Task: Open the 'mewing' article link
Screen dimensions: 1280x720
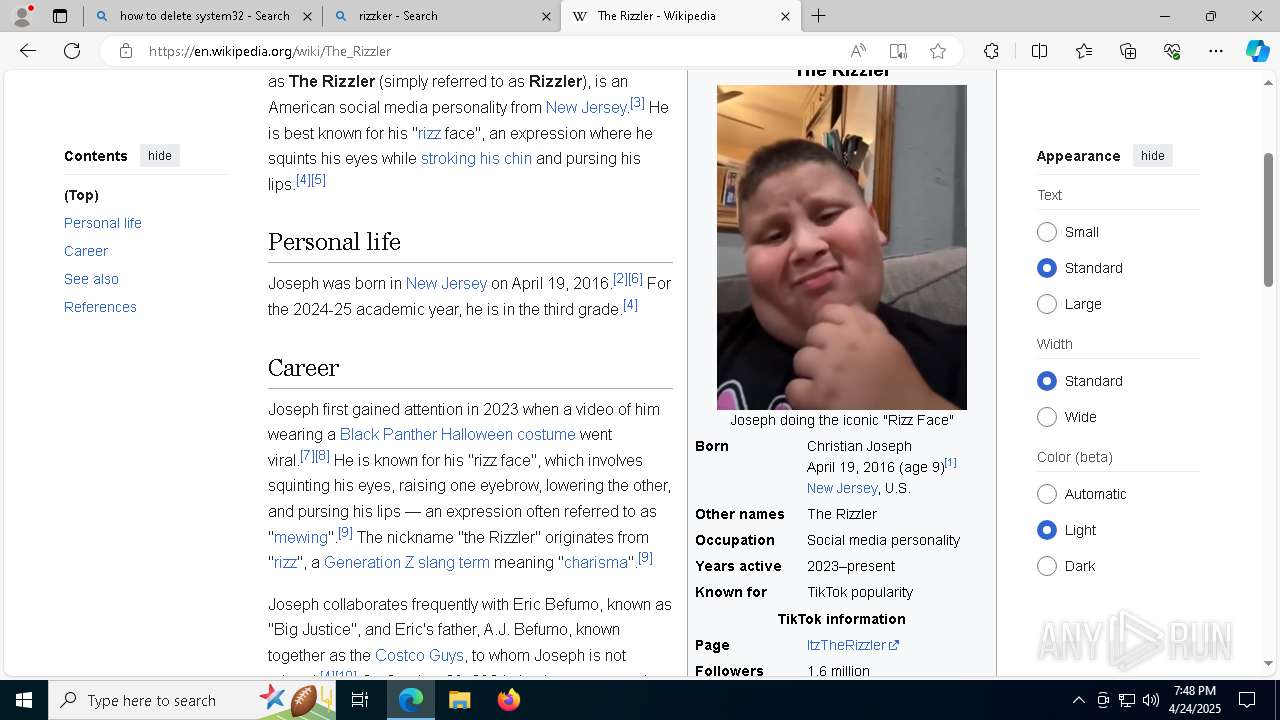Action: (301, 538)
